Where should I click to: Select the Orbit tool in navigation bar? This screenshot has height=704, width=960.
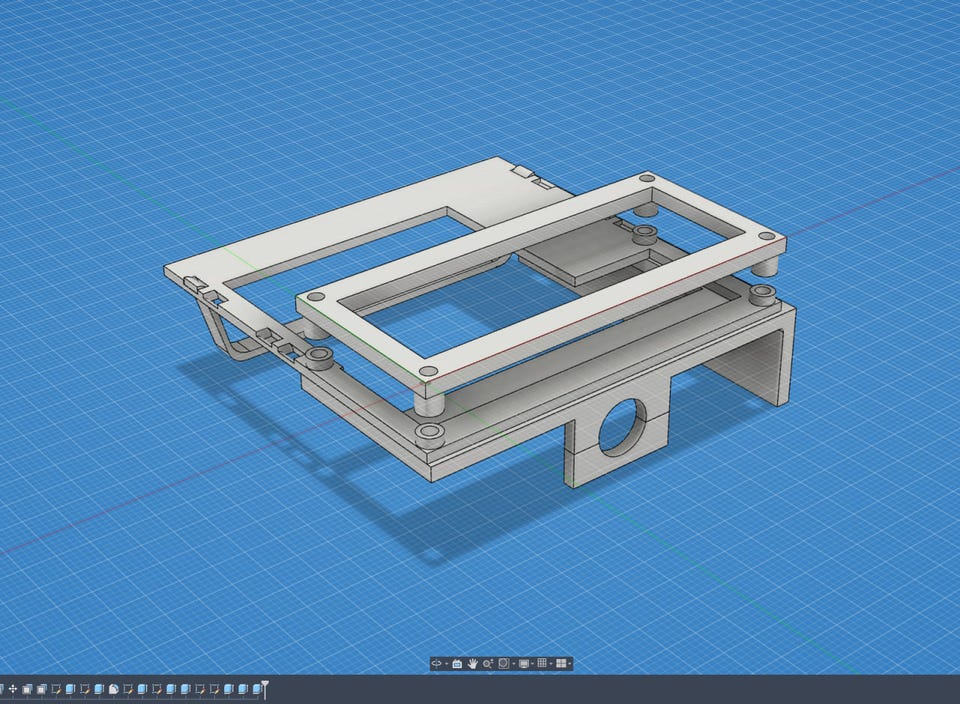coord(437,664)
